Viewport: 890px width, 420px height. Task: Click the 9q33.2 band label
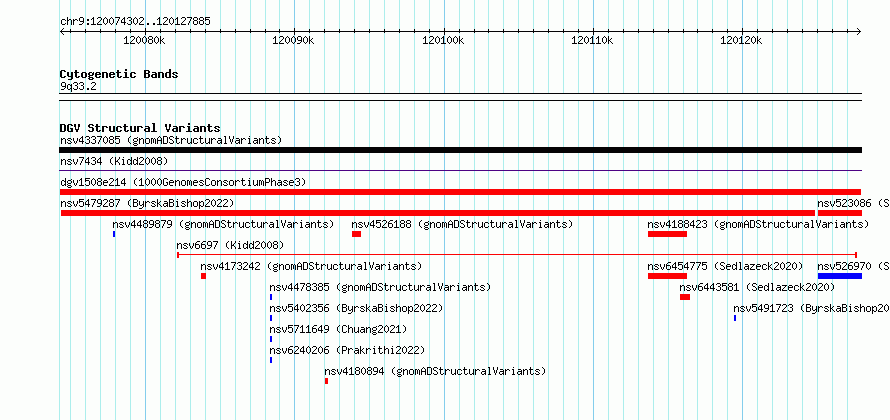(78, 86)
